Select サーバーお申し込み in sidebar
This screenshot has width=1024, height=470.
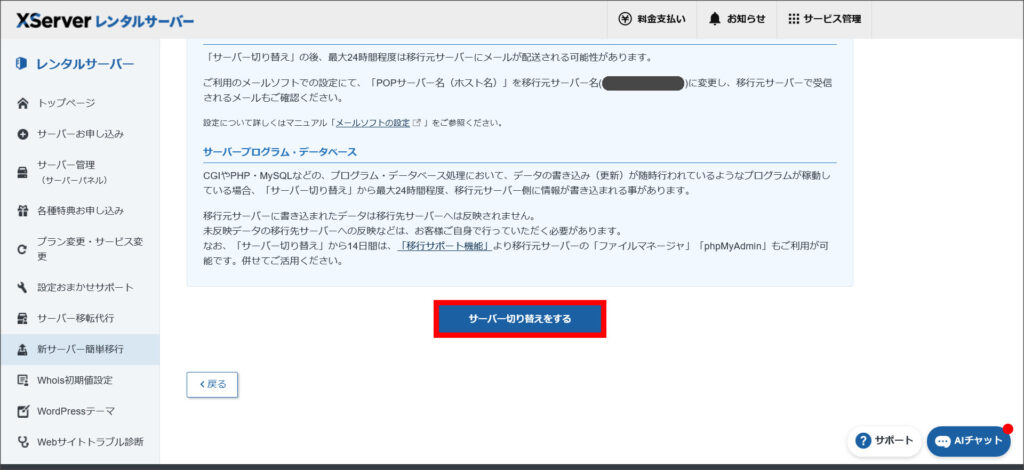click(80, 134)
